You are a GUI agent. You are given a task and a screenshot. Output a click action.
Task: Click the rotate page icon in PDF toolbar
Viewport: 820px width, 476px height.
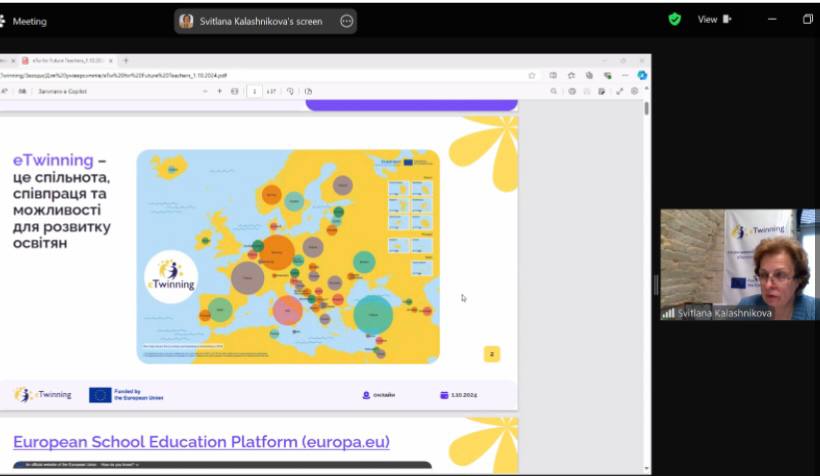[x=291, y=91]
